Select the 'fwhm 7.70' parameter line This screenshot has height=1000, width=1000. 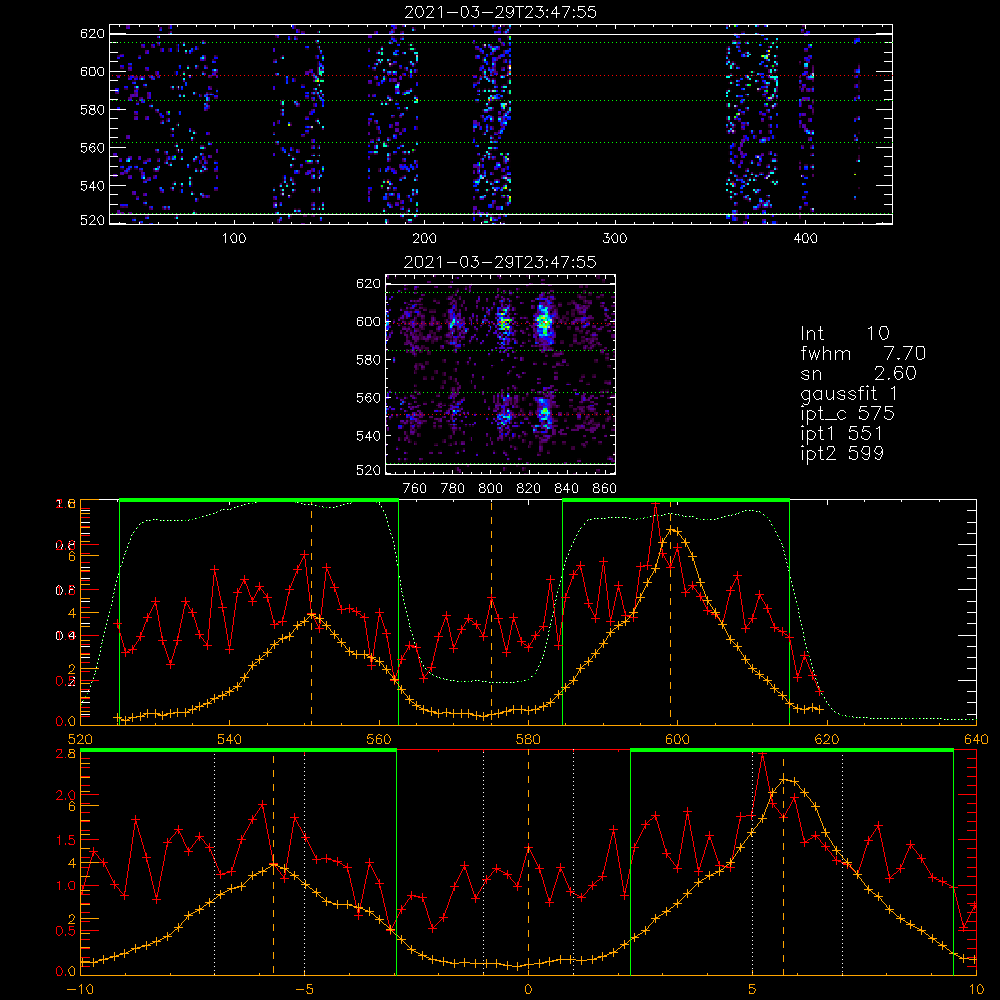[863, 353]
